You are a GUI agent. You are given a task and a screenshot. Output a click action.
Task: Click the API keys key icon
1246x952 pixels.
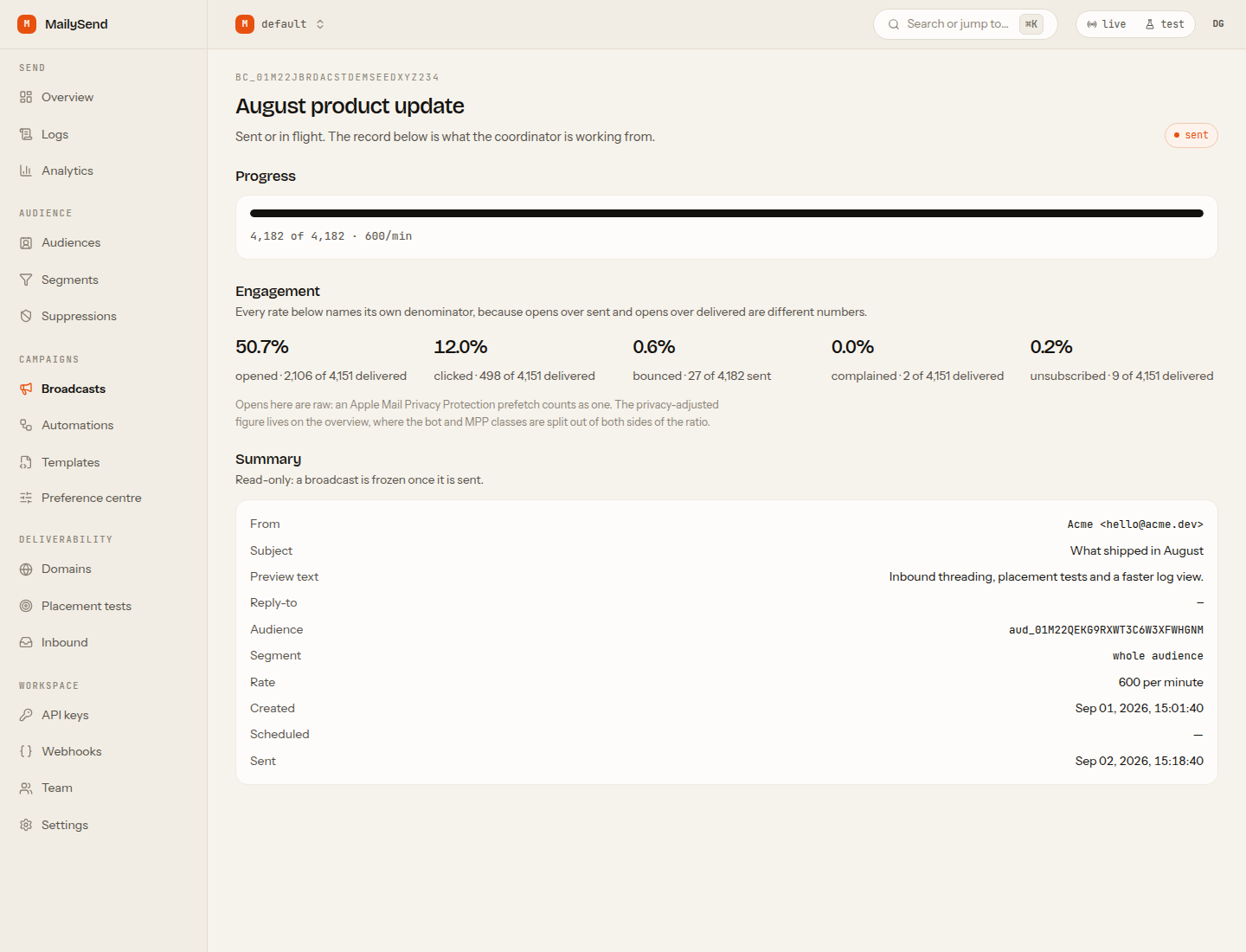coord(26,715)
